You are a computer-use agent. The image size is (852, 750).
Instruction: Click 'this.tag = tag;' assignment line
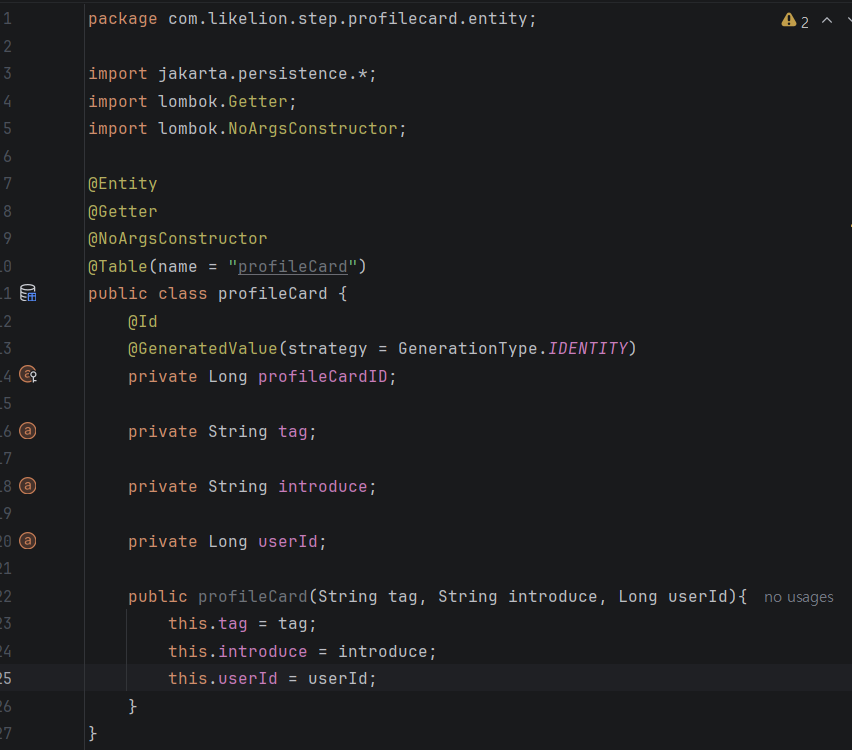[242, 624]
